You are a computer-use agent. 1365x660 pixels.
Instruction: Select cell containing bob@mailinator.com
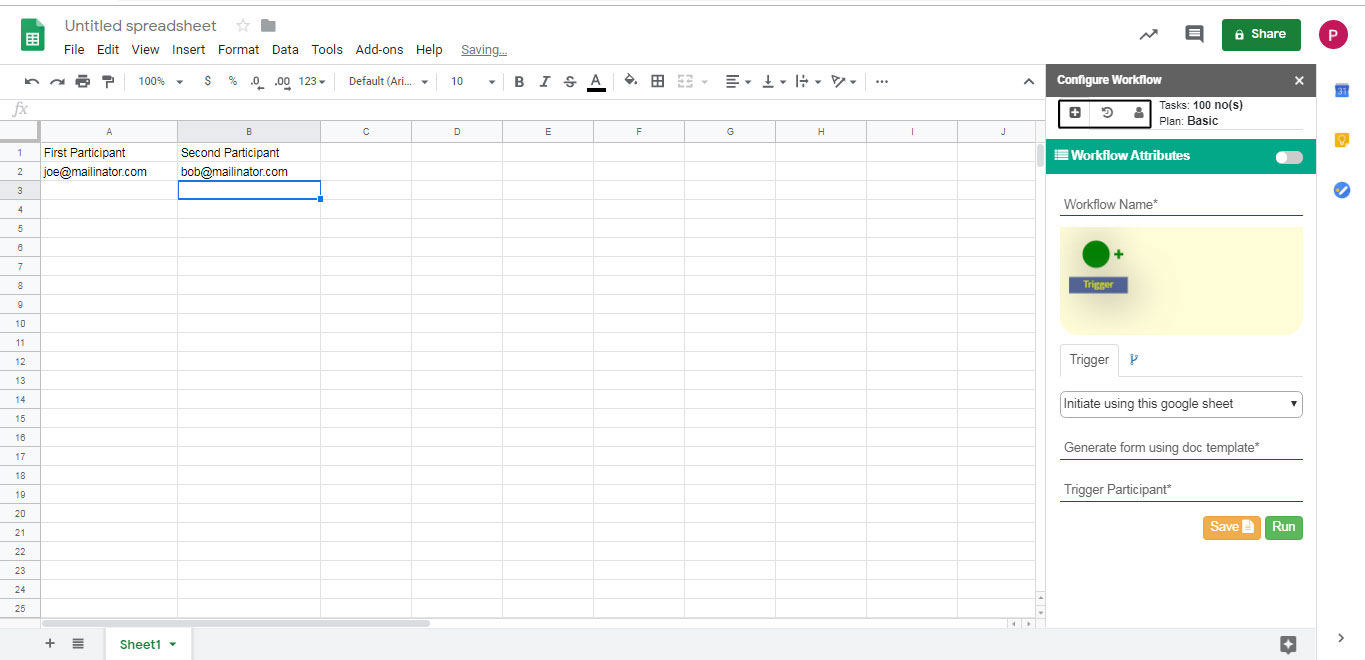pos(249,172)
